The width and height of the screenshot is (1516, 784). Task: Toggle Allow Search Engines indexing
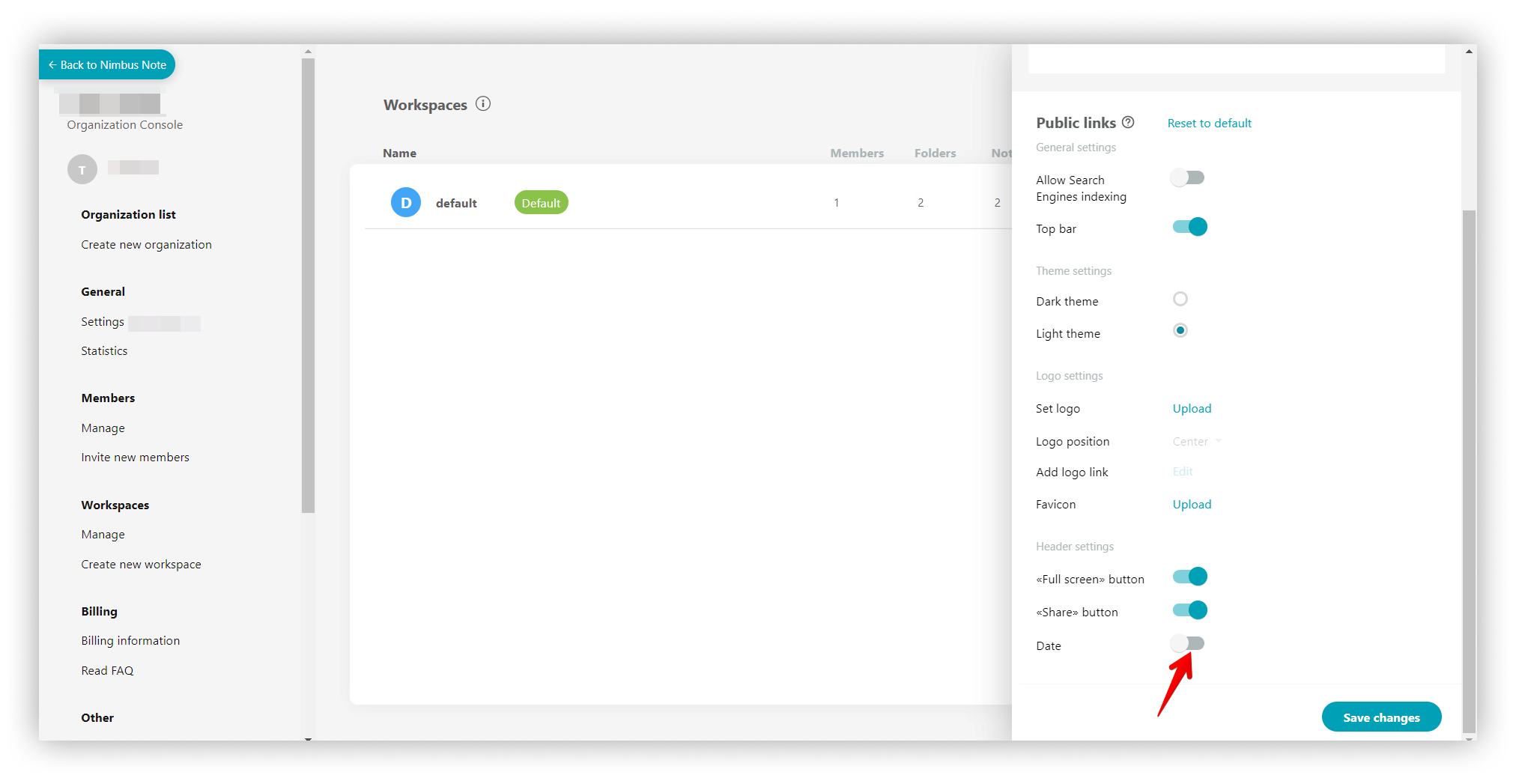click(x=1188, y=178)
